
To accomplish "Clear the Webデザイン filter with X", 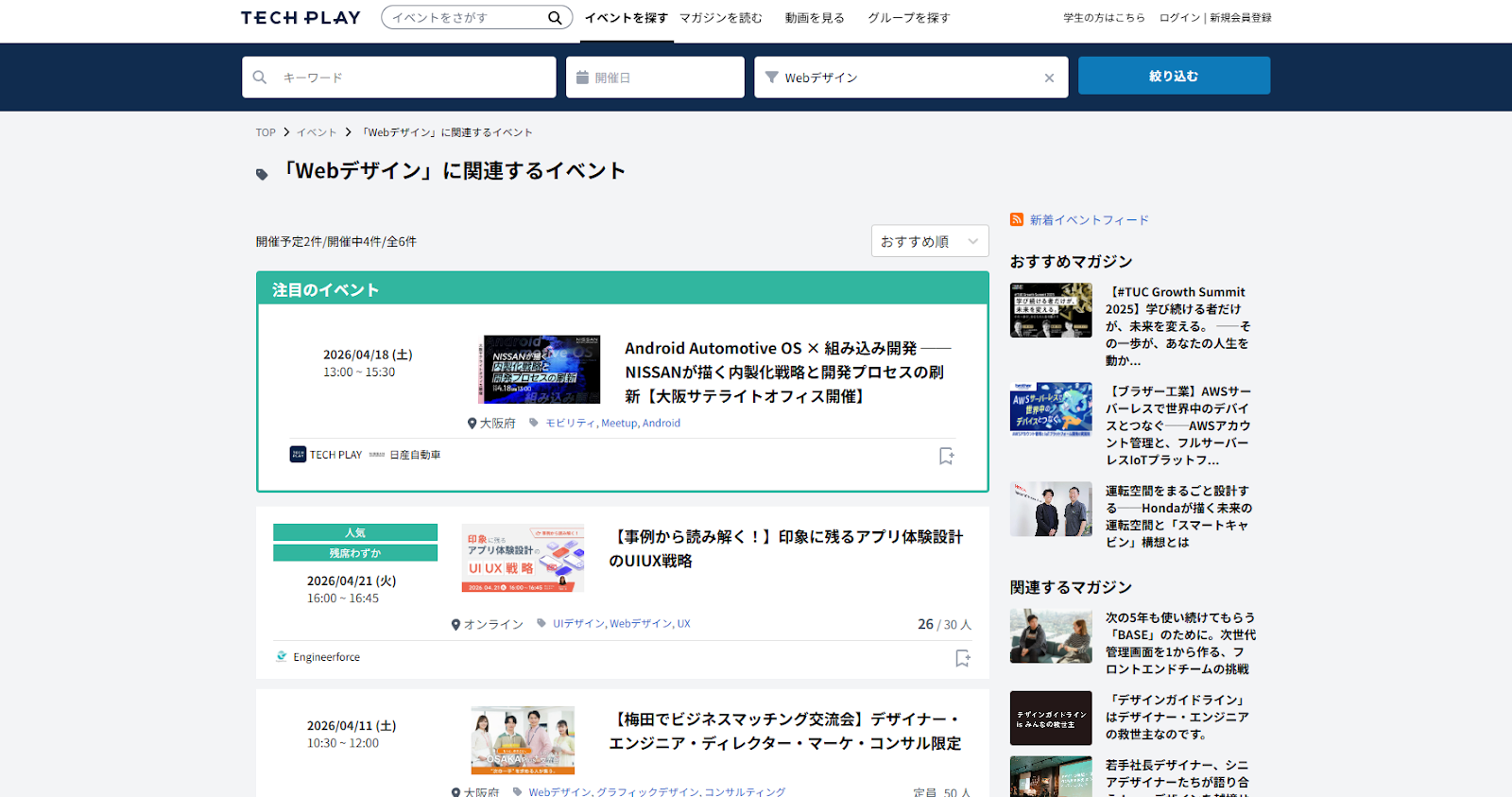I will 1049,78.
